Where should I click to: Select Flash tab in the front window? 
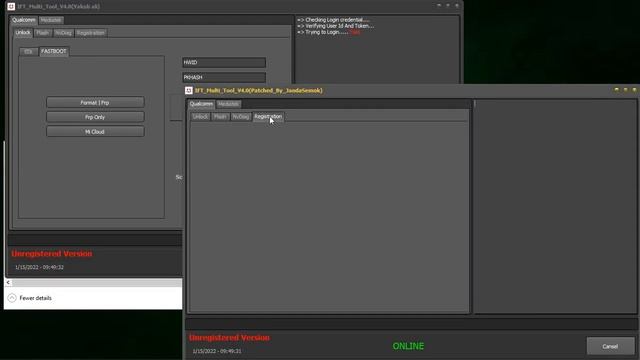(x=220, y=117)
